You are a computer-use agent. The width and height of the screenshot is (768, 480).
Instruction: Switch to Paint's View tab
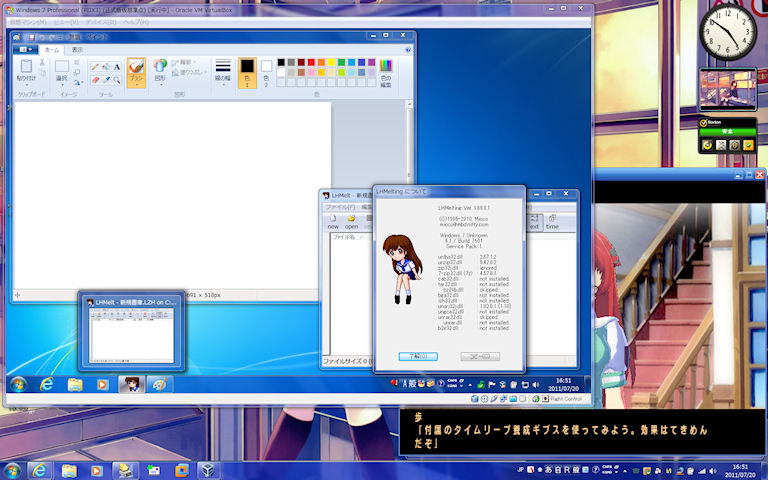coord(77,50)
